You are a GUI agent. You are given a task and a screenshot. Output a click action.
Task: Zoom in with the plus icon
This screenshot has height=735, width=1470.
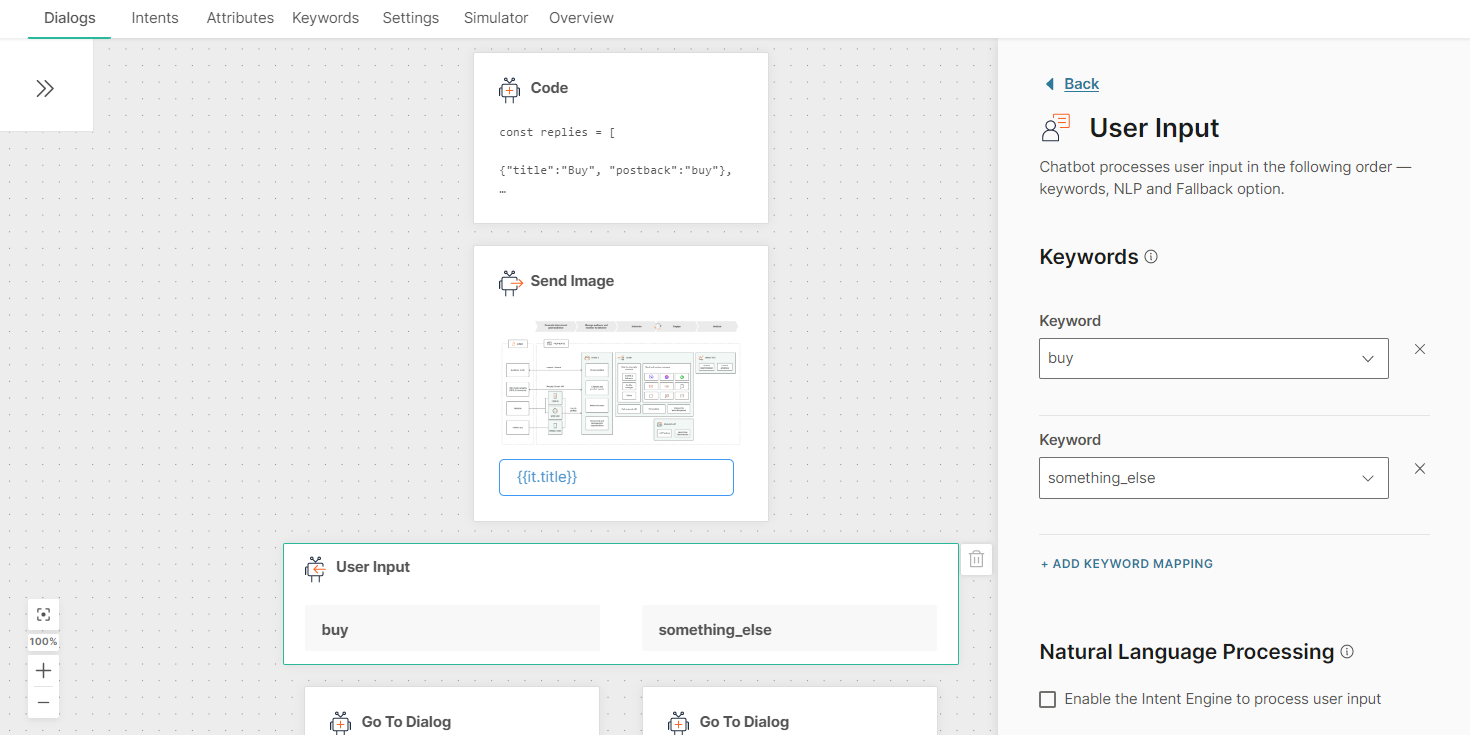tap(43, 670)
